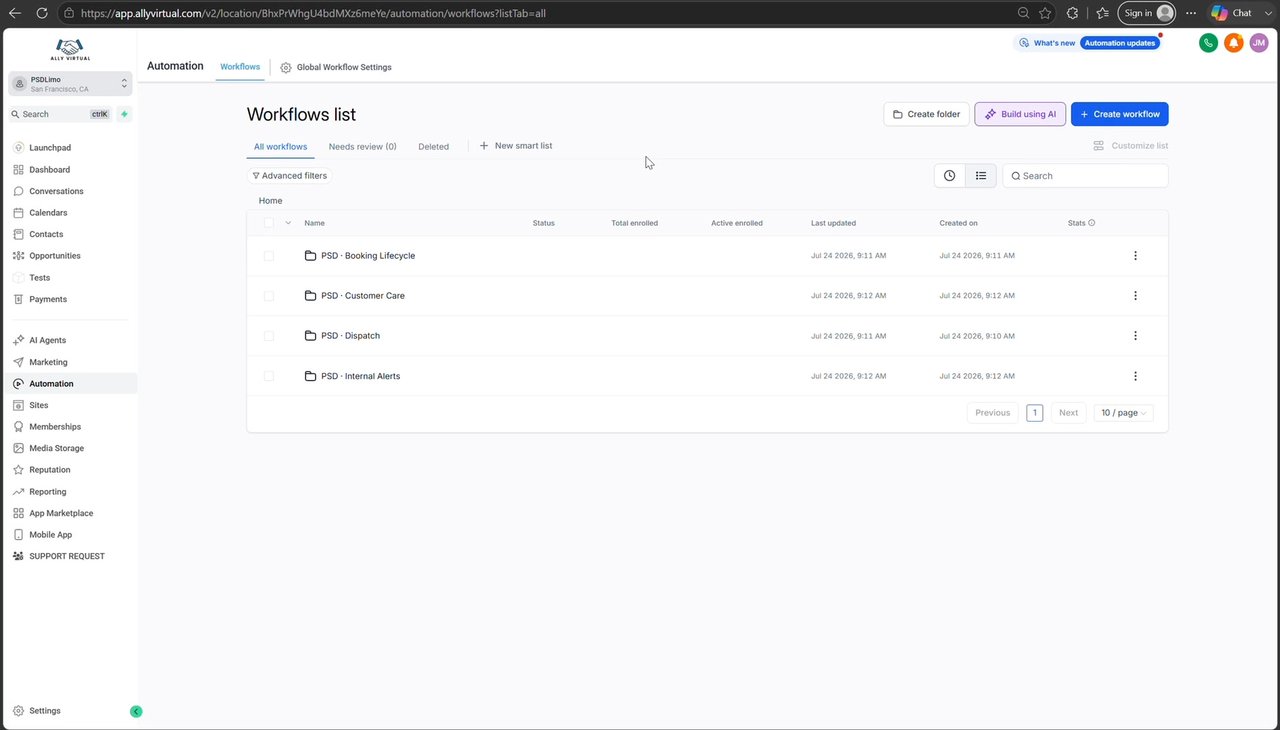1280x730 pixels.
Task: Click the lightning quick actions icon
Action: [x=124, y=114]
